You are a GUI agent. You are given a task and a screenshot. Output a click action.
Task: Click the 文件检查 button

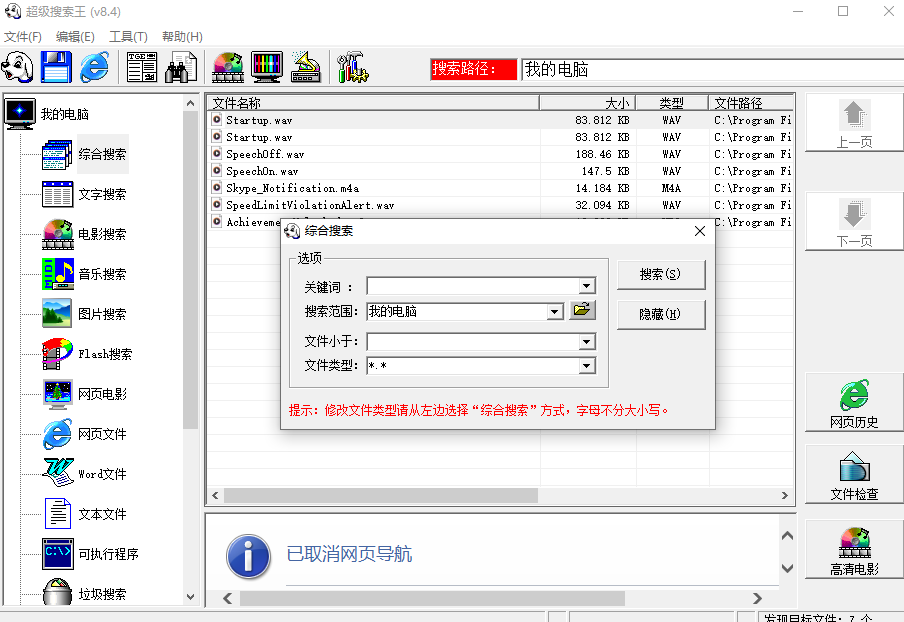point(854,474)
